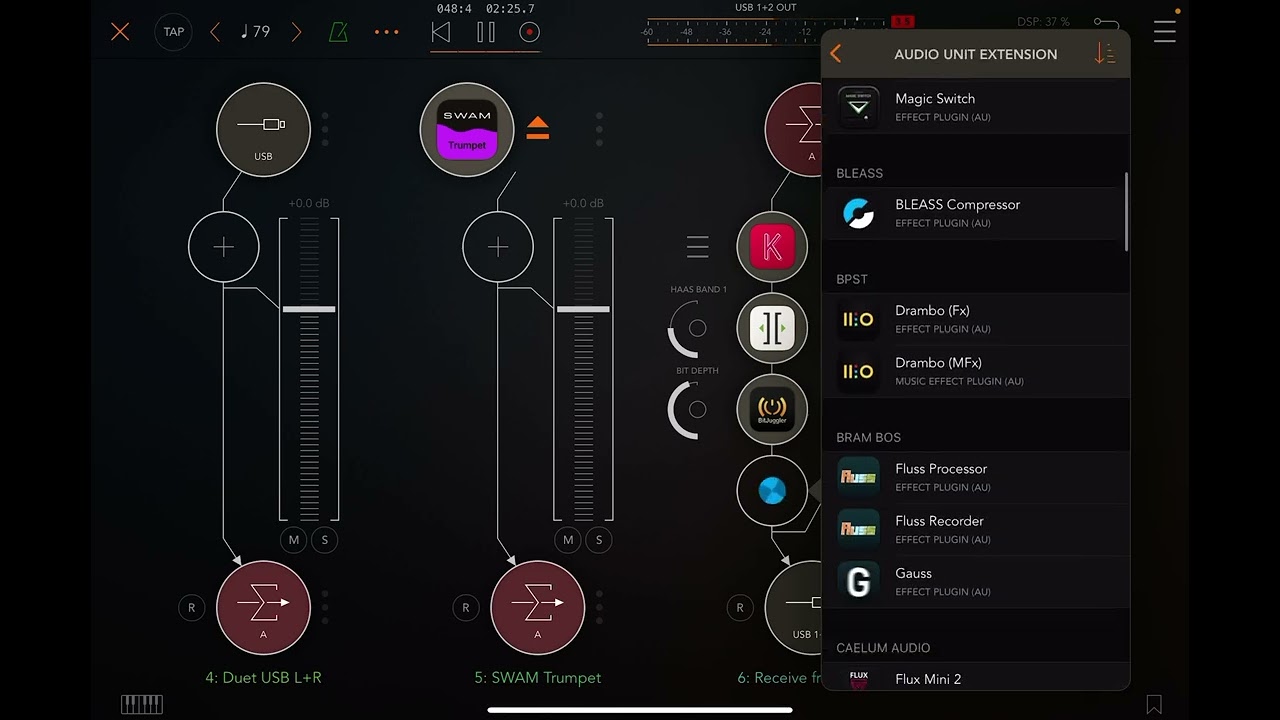Screen dimensions: 1280x720
Task: Choose the Gauss effect plugin
Action: (x=976, y=581)
